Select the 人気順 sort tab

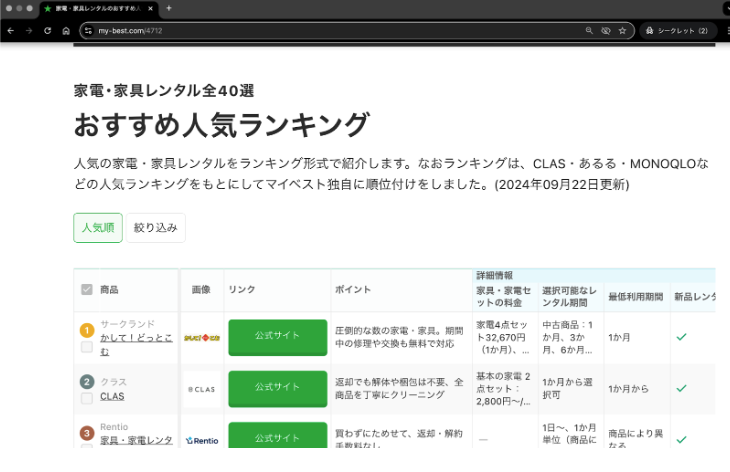pos(98,228)
